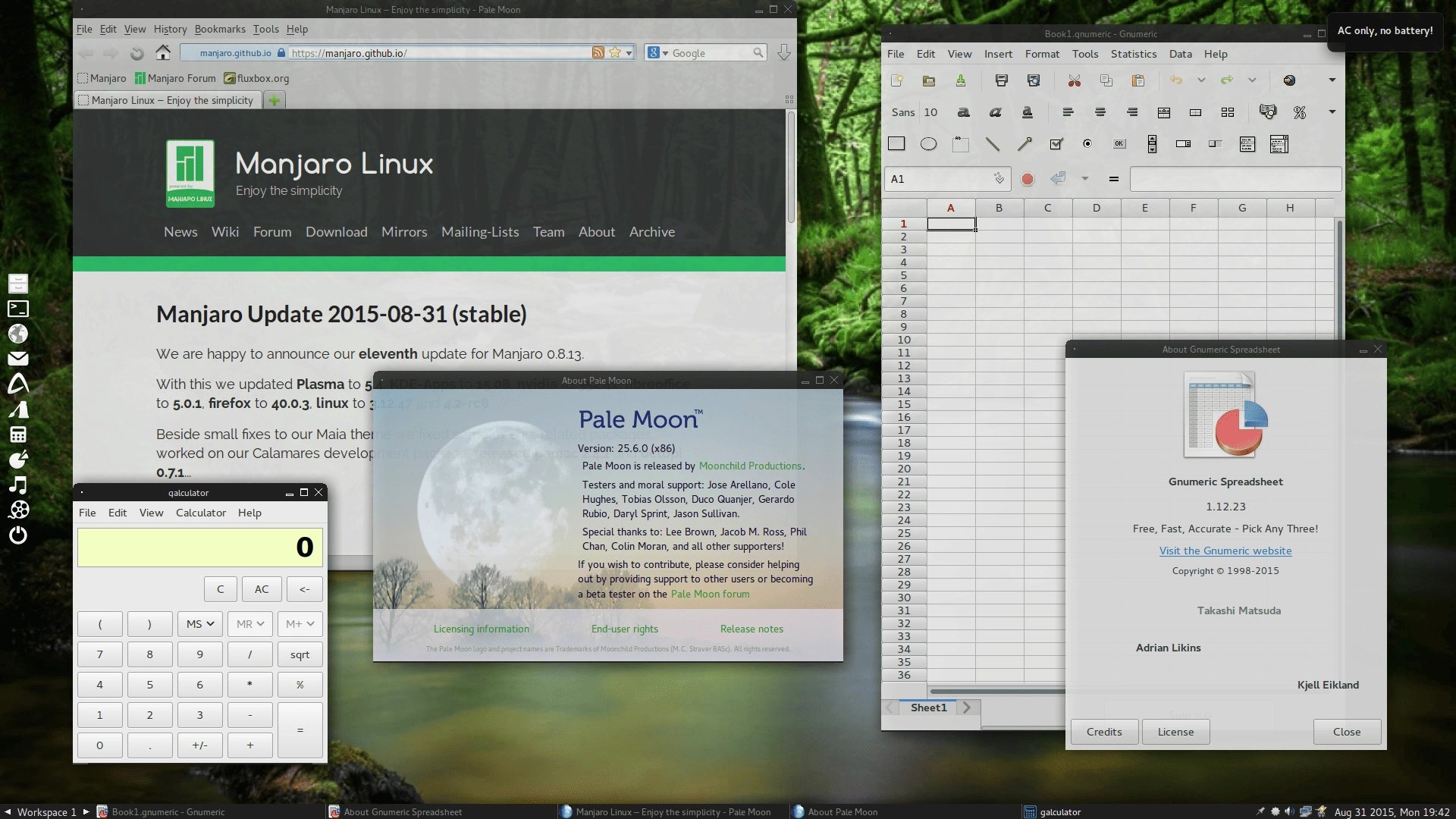
Task: Open a file using Gnumeric's folder icon
Action: 929,80
